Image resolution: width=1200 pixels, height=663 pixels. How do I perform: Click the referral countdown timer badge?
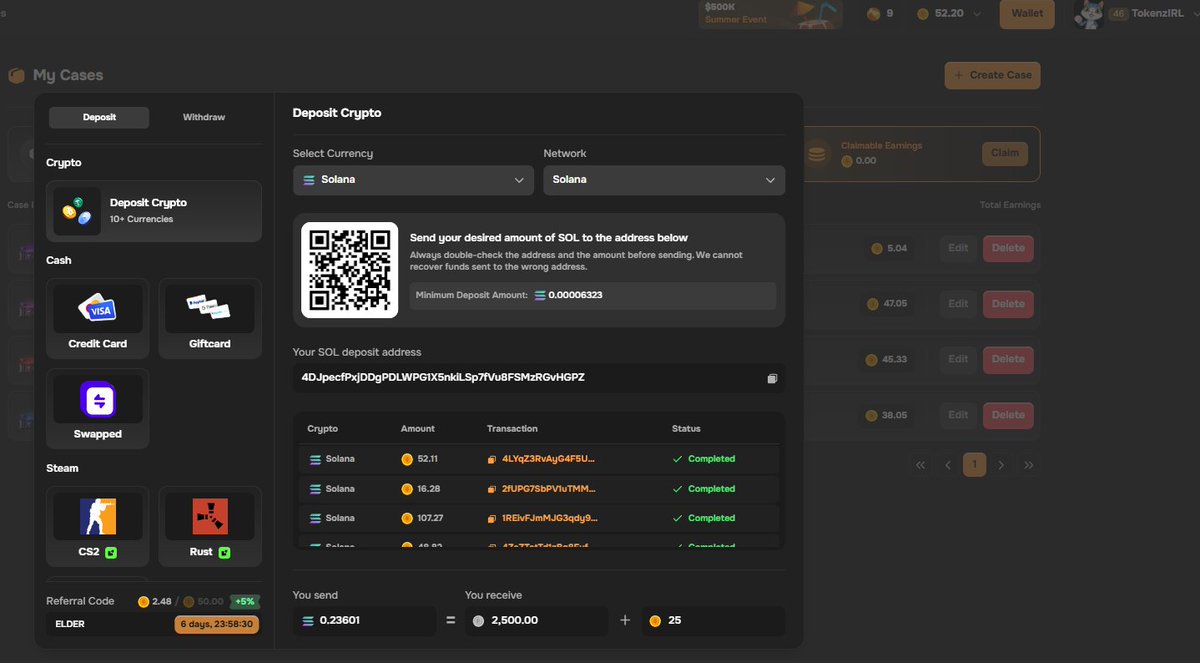pos(217,624)
